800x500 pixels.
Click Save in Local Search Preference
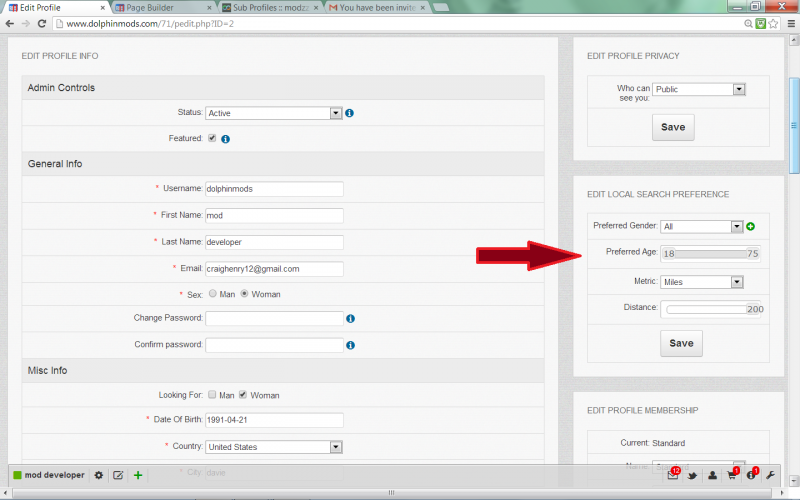coord(682,343)
